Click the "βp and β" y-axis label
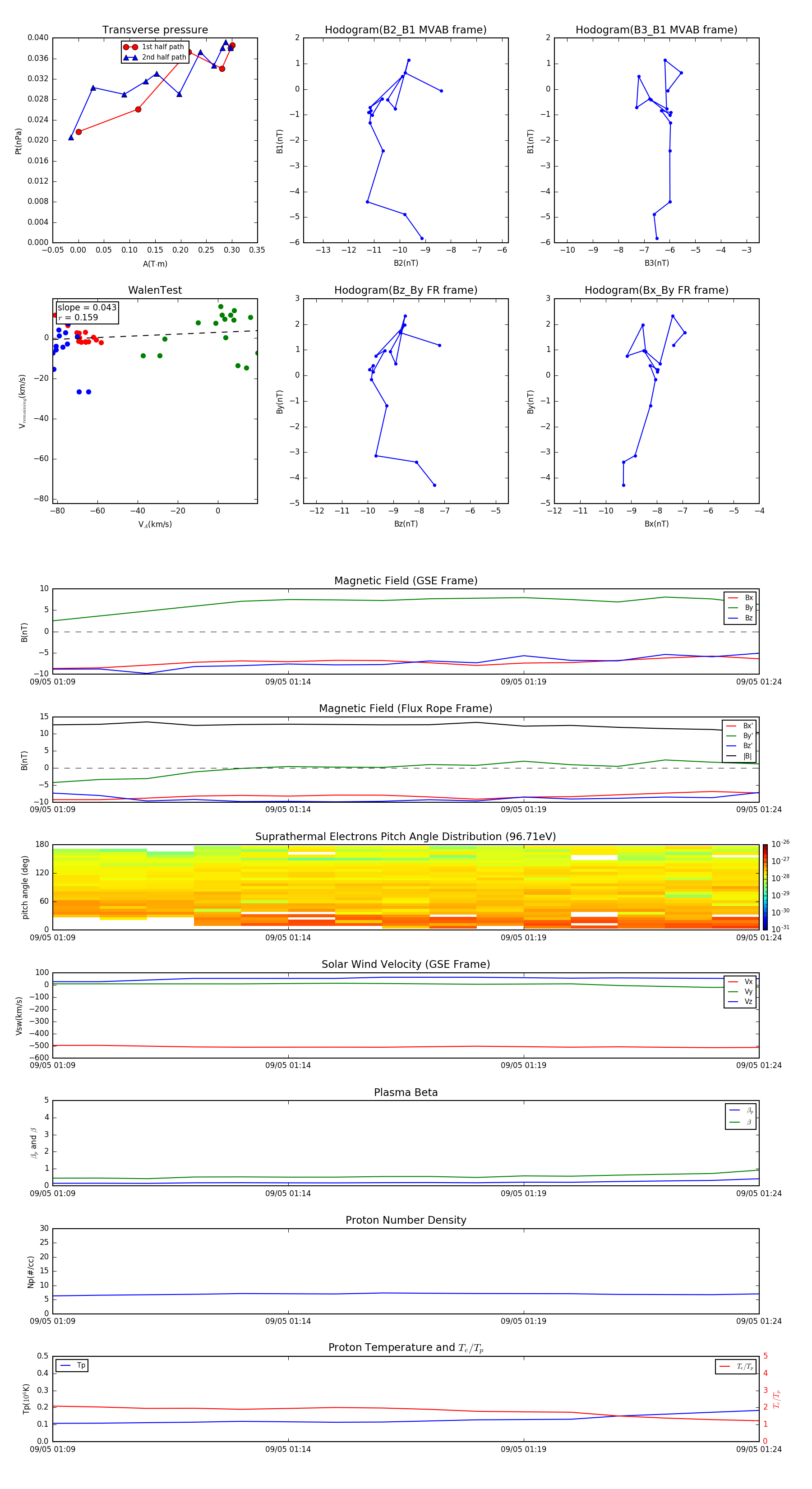 tap(33, 1143)
